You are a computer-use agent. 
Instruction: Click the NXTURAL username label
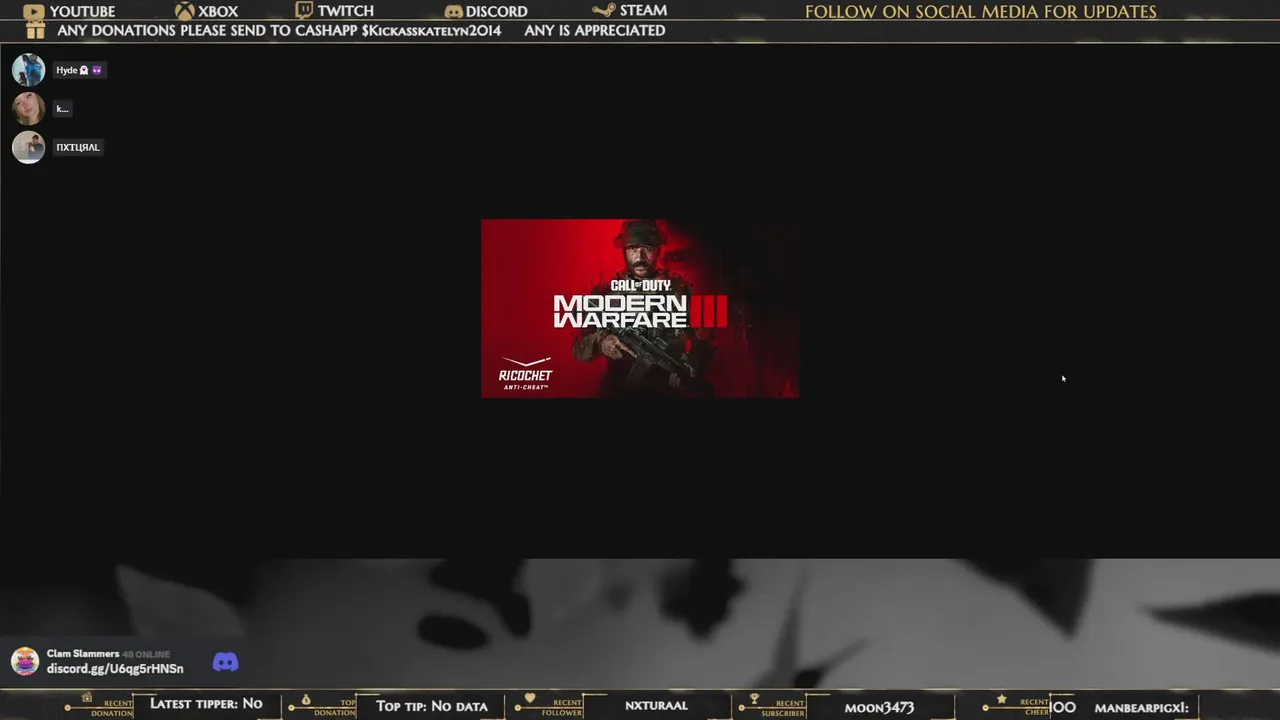(78, 147)
